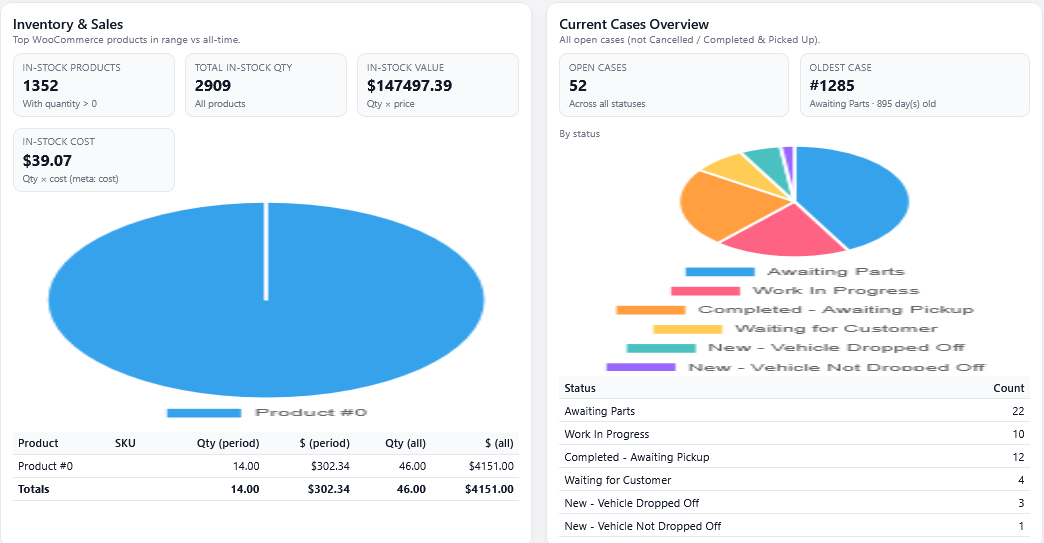Select the Product #0 row in products table

[x=265, y=466]
